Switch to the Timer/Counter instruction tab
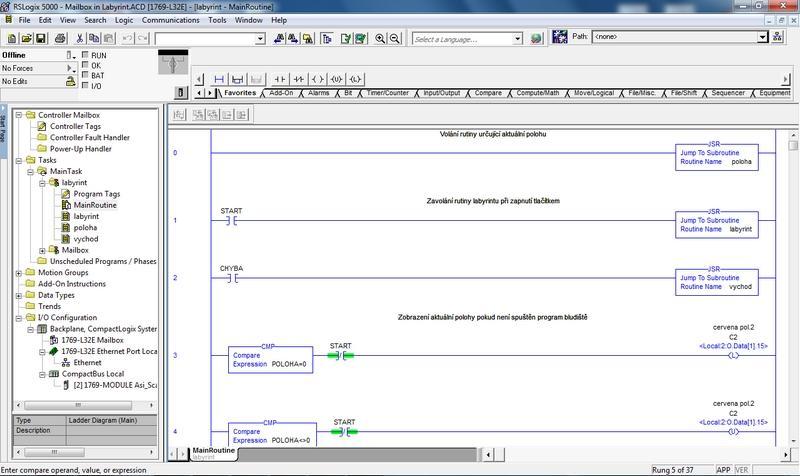 tap(388, 93)
